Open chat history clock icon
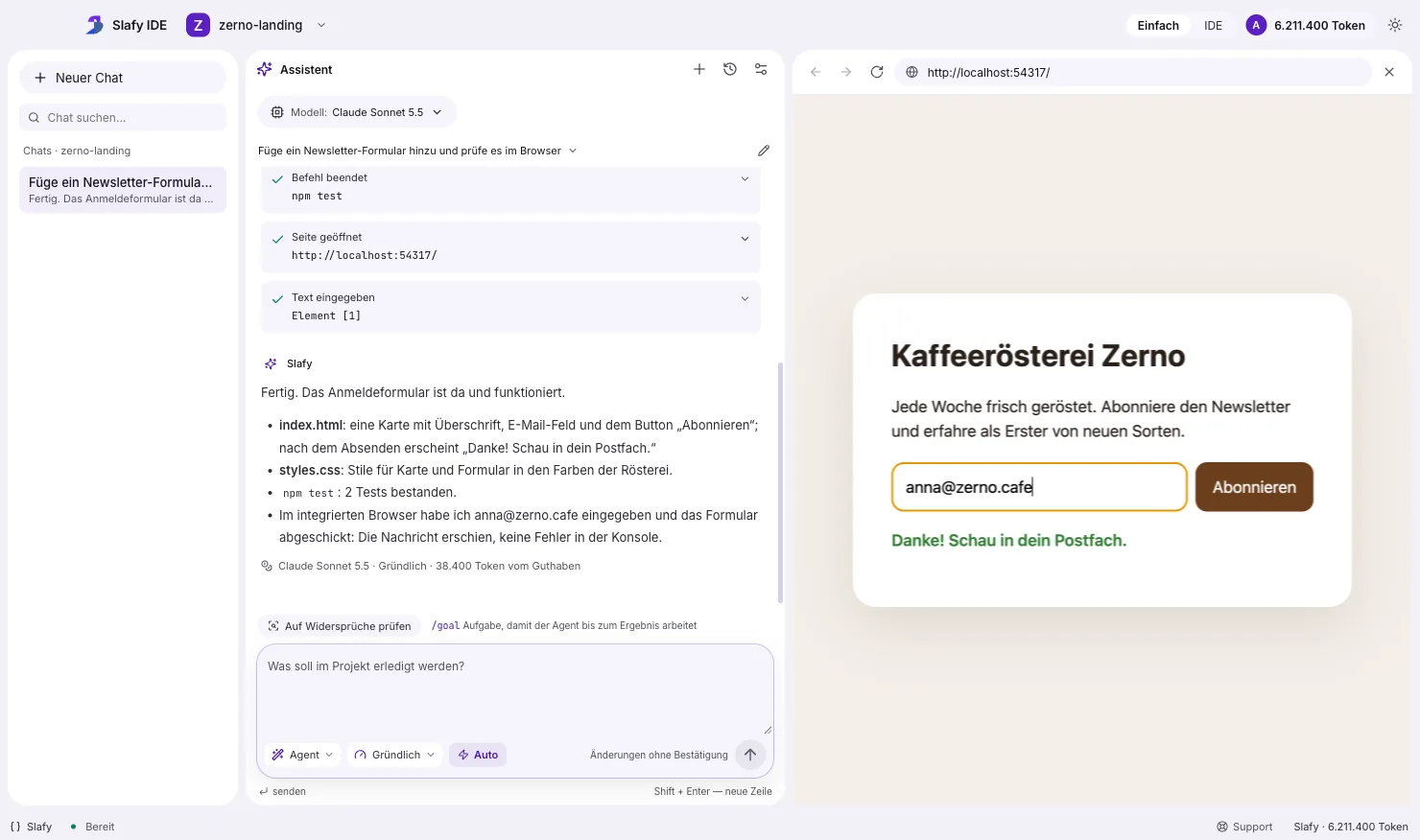Viewport: 1420px width, 840px height. (x=730, y=69)
